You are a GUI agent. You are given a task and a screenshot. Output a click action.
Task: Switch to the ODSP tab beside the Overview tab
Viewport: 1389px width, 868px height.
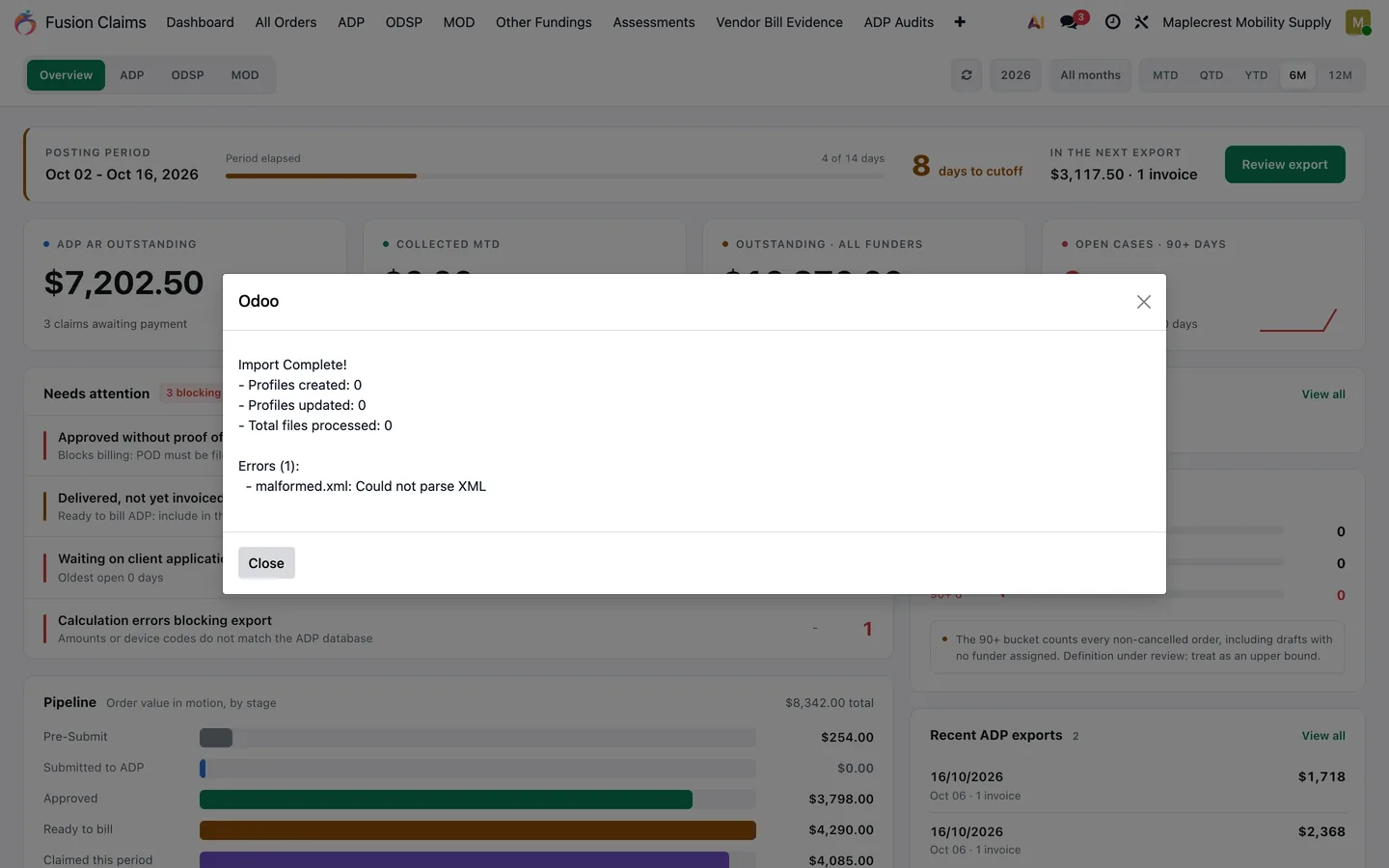[x=188, y=75]
